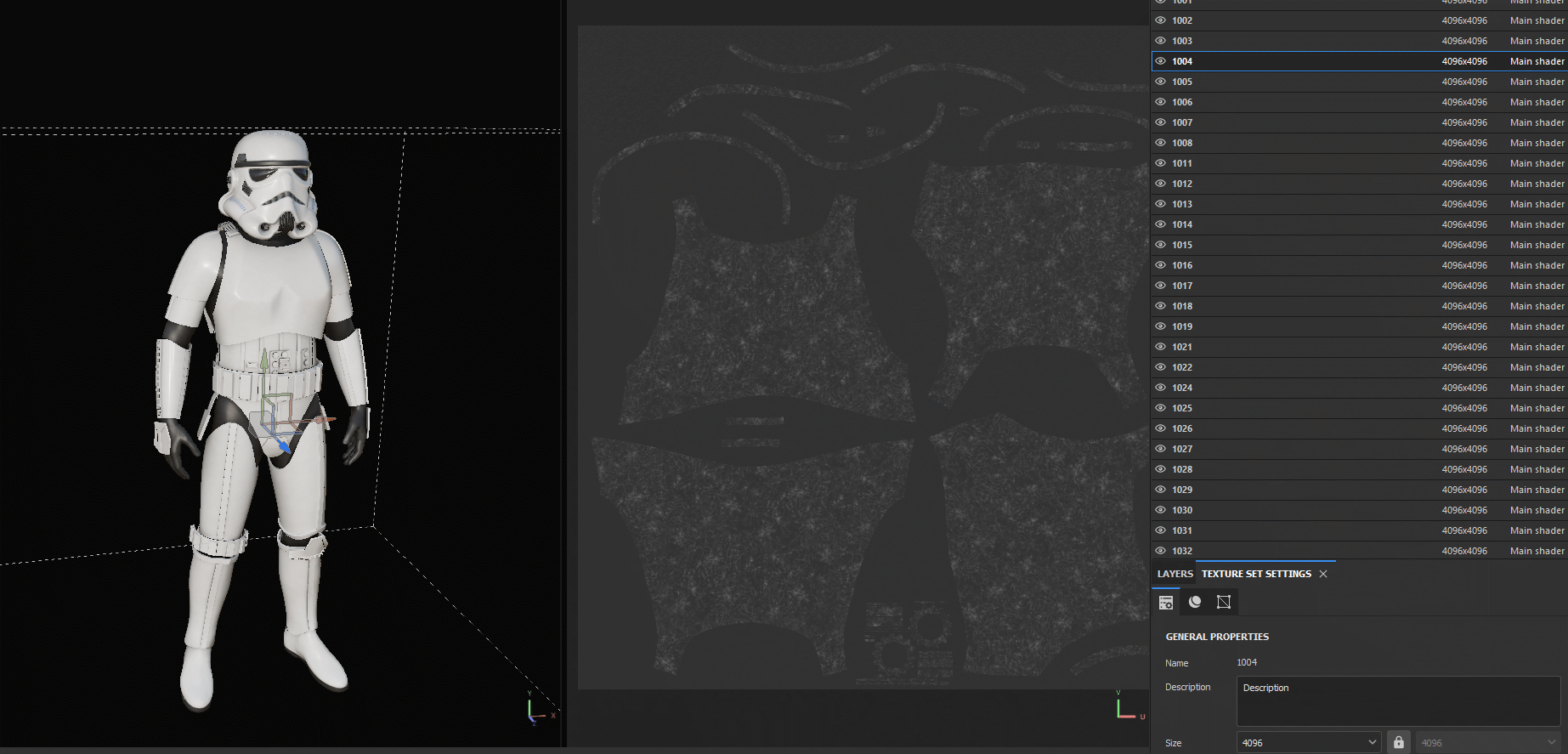Toggle the eye icon for set 1008
Image resolution: width=1568 pixels, height=754 pixels.
click(1160, 143)
